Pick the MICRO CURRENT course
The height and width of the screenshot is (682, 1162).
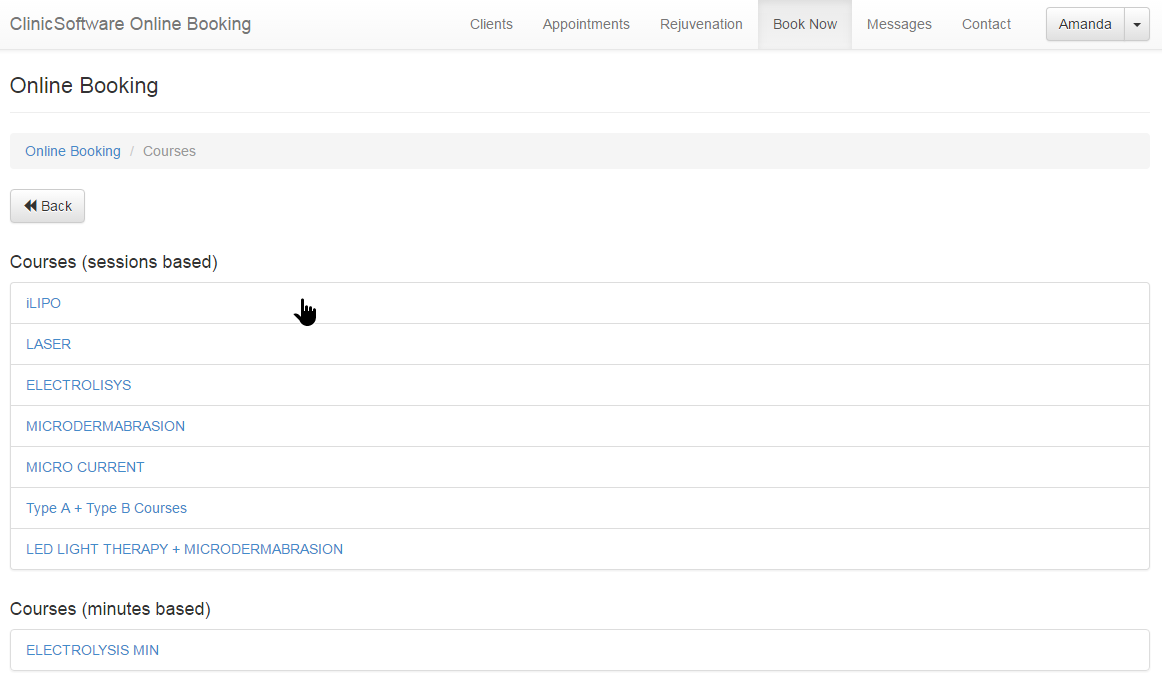pyautogui.click(x=85, y=467)
